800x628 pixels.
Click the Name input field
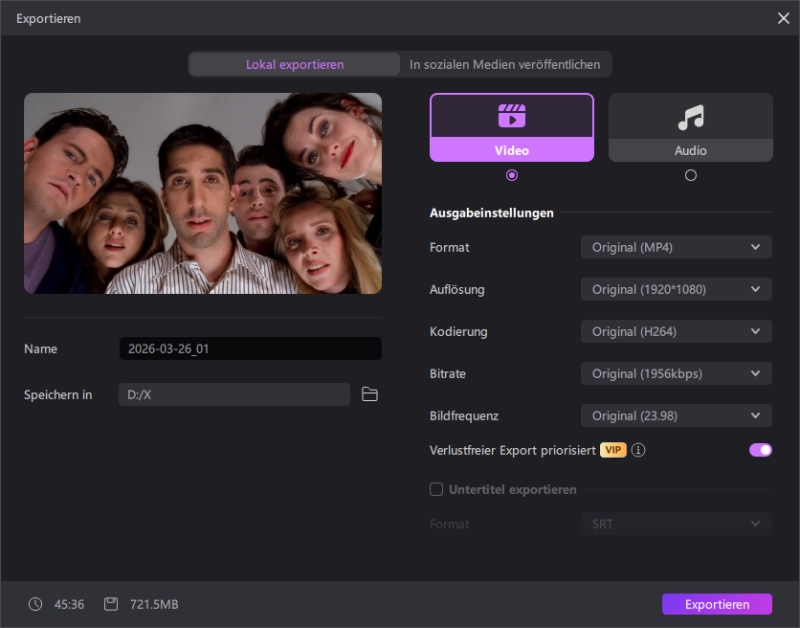pos(250,349)
